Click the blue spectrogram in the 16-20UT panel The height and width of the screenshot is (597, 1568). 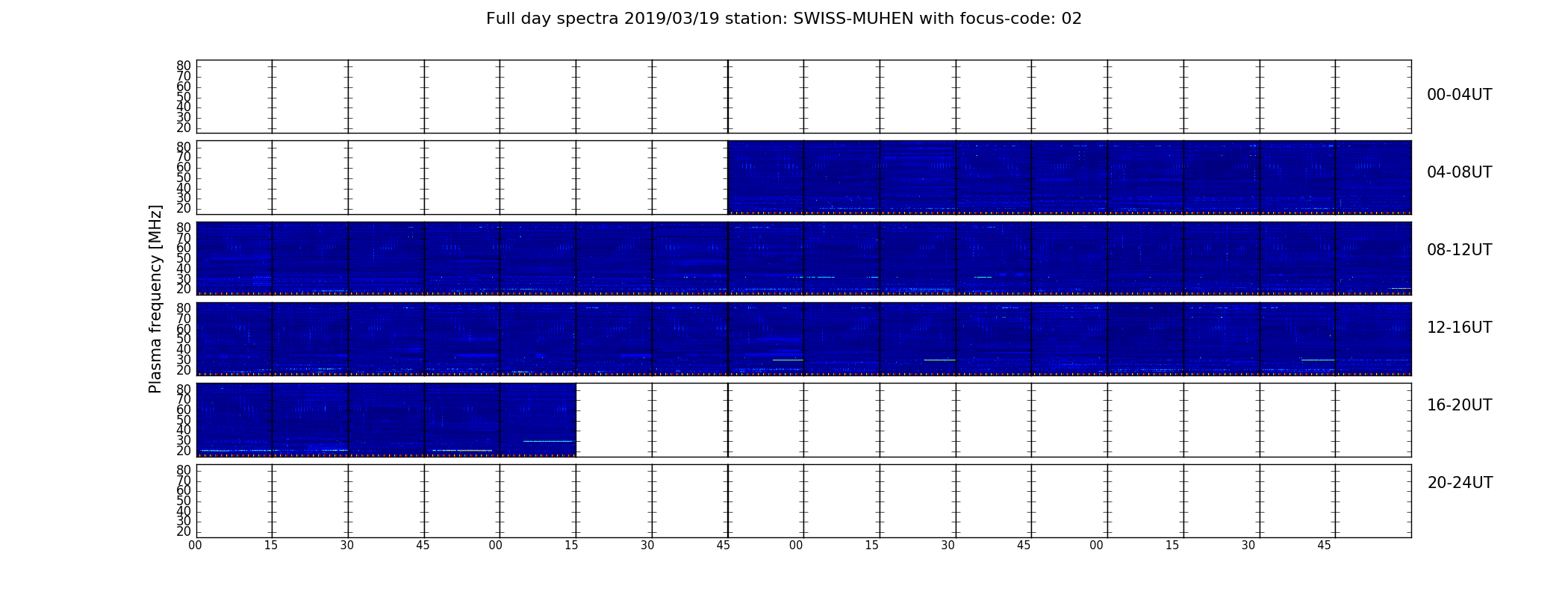point(386,419)
